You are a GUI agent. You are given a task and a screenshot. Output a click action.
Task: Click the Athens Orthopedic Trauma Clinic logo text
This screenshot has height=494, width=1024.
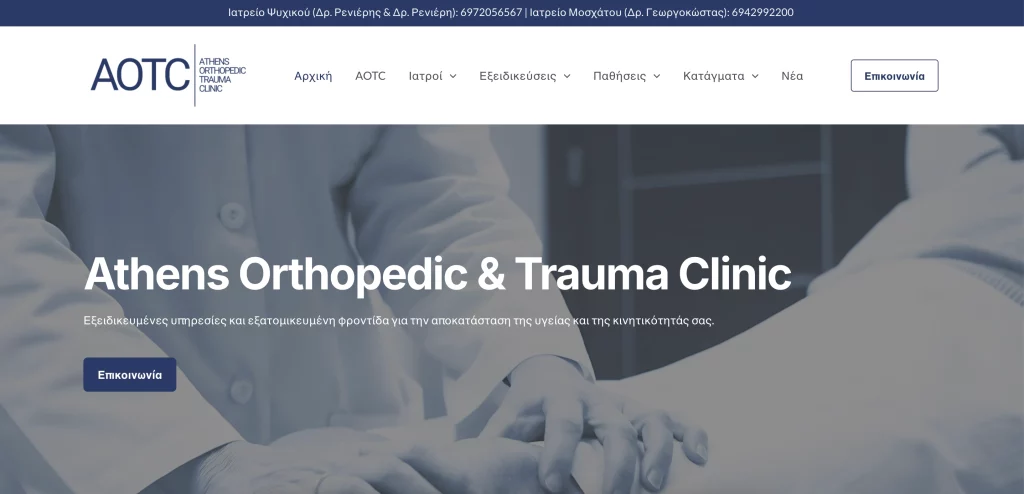click(x=222, y=75)
